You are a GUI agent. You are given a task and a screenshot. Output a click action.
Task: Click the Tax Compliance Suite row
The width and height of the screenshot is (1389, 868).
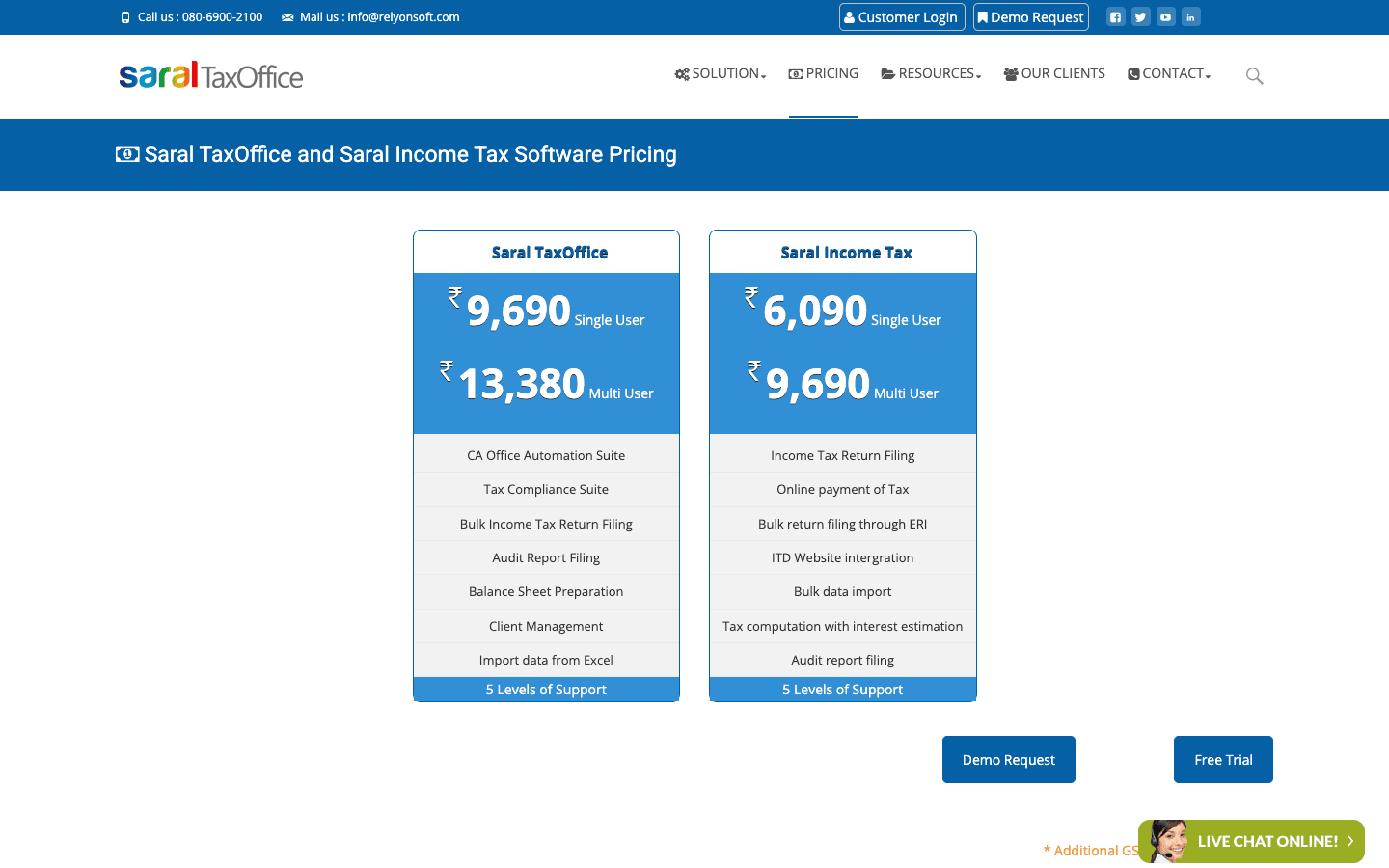click(546, 489)
